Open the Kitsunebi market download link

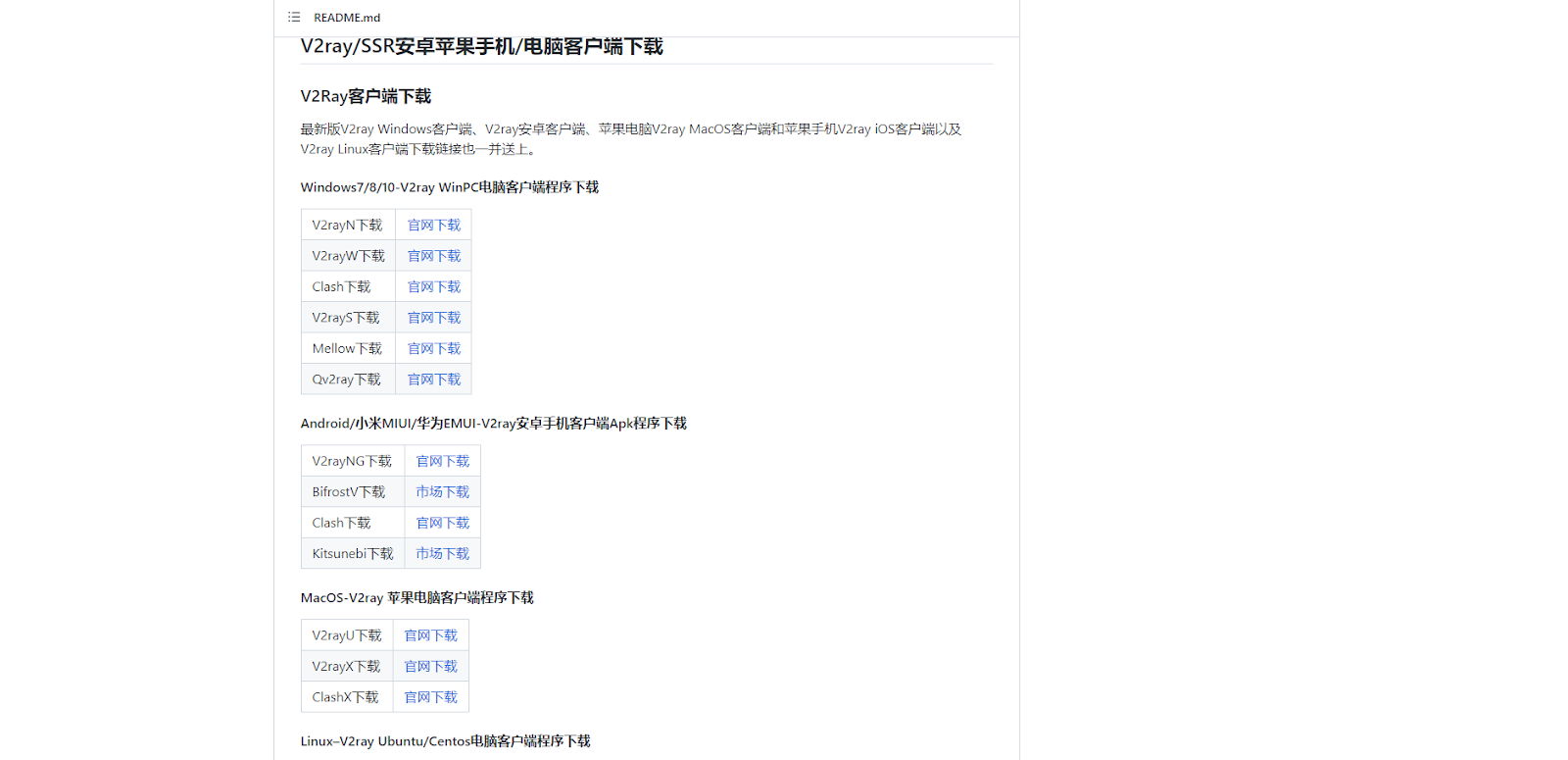point(442,554)
